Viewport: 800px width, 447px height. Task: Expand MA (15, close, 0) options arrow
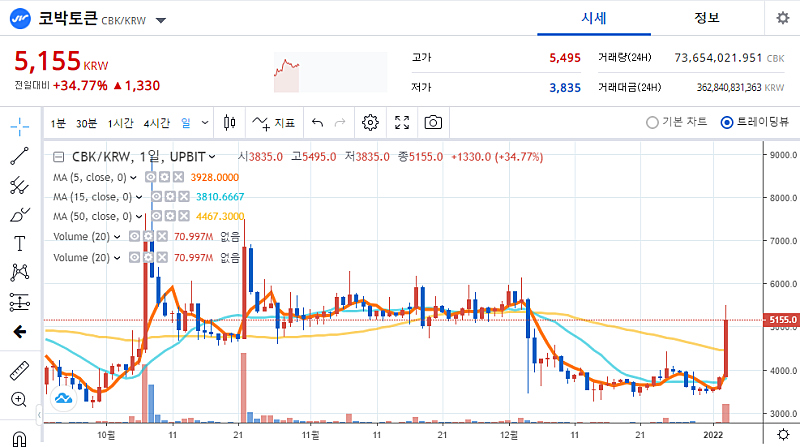pyautogui.click(x=139, y=197)
